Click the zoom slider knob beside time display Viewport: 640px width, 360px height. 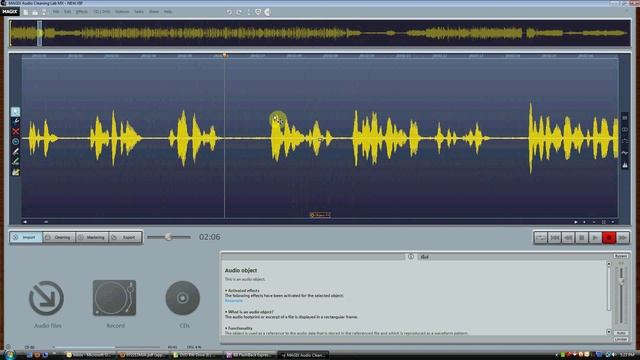[x=168, y=237]
